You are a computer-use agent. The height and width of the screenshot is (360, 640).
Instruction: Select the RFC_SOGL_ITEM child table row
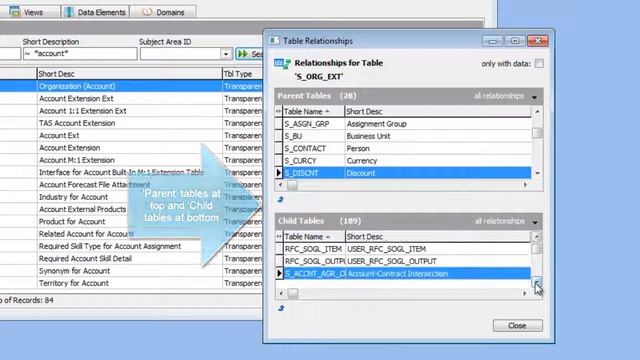tap(402, 249)
